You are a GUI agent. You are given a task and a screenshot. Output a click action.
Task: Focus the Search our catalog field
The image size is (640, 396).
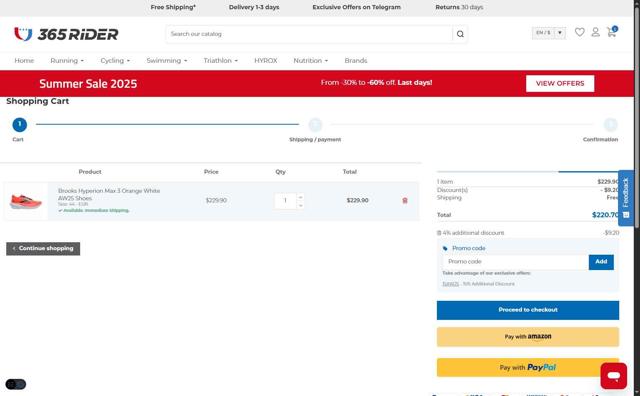point(309,34)
